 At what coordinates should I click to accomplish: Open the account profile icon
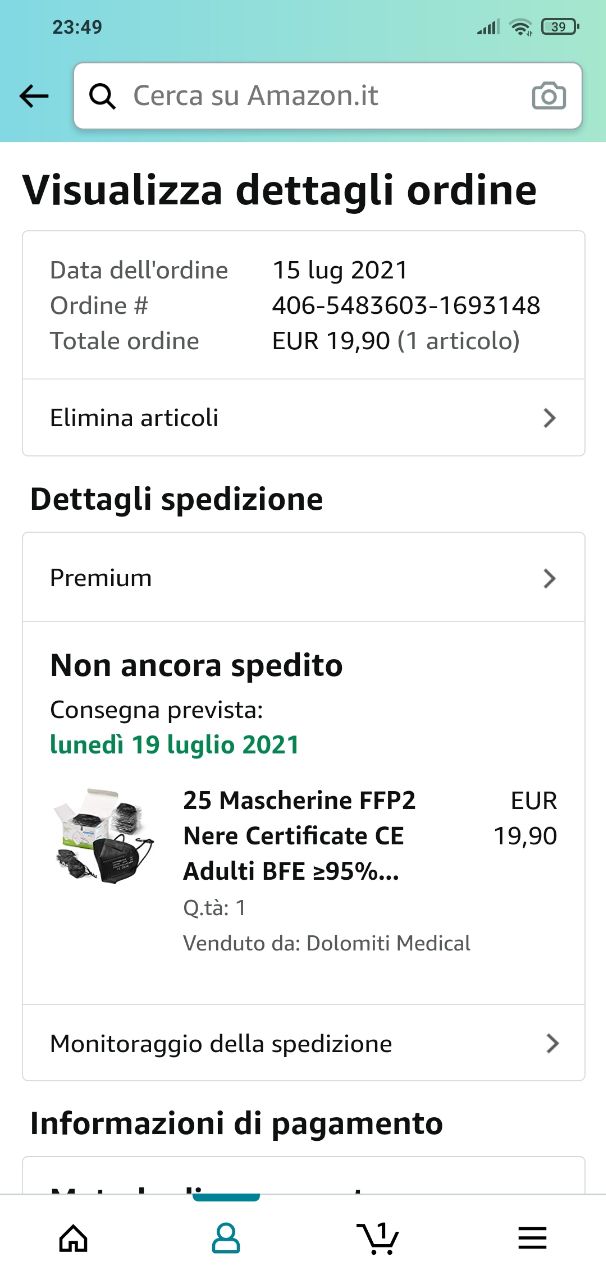click(226, 1238)
